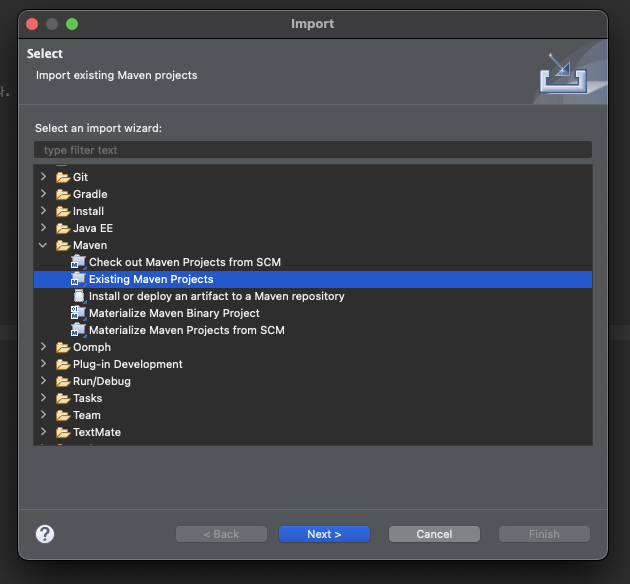Select the Oomph label
Image resolution: width=630 pixels, height=584 pixels.
pos(92,347)
